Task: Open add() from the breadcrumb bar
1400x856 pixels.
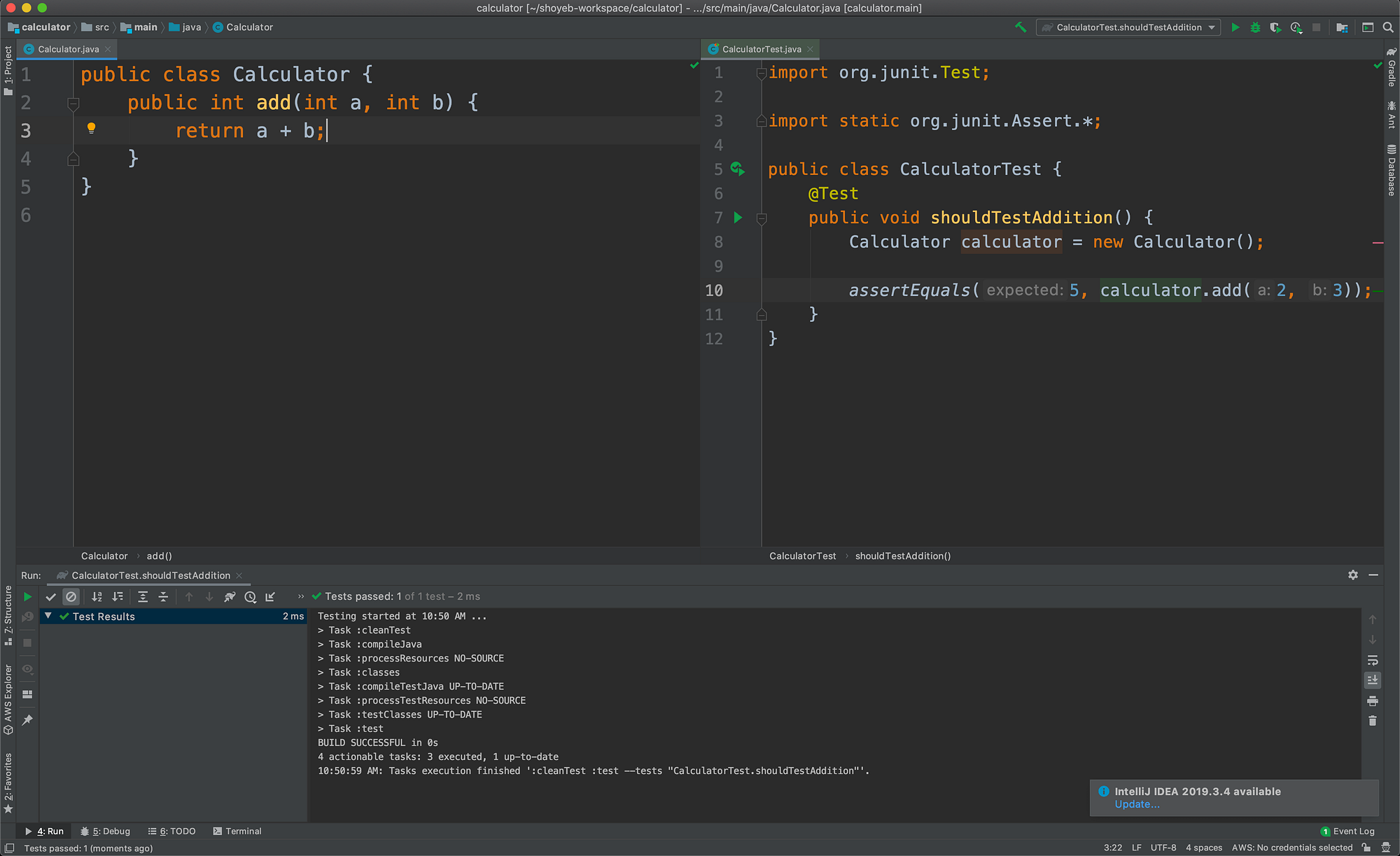Action: coord(159,555)
